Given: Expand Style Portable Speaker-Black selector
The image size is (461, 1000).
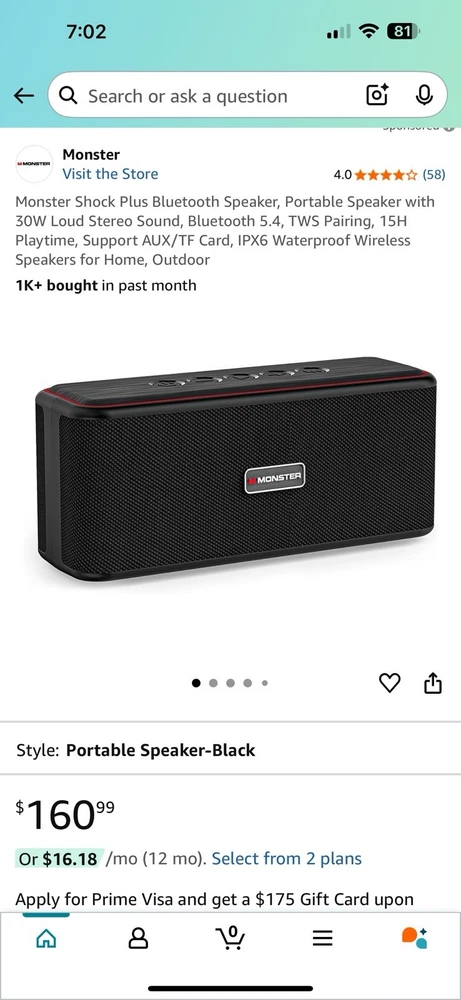Looking at the screenshot, I should point(230,749).
